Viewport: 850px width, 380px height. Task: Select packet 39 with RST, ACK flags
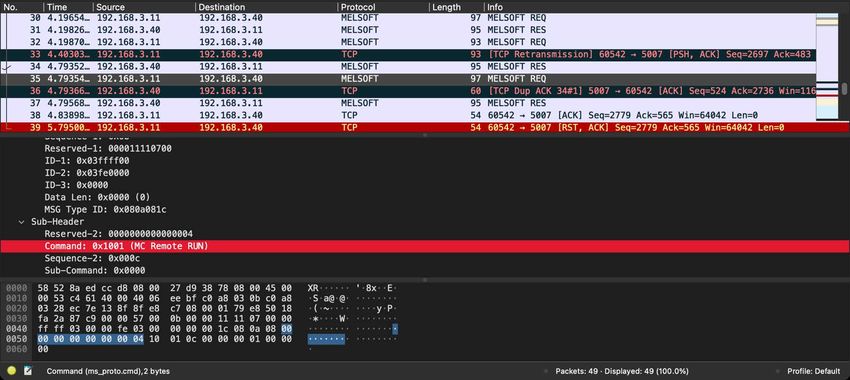(424, 127)
